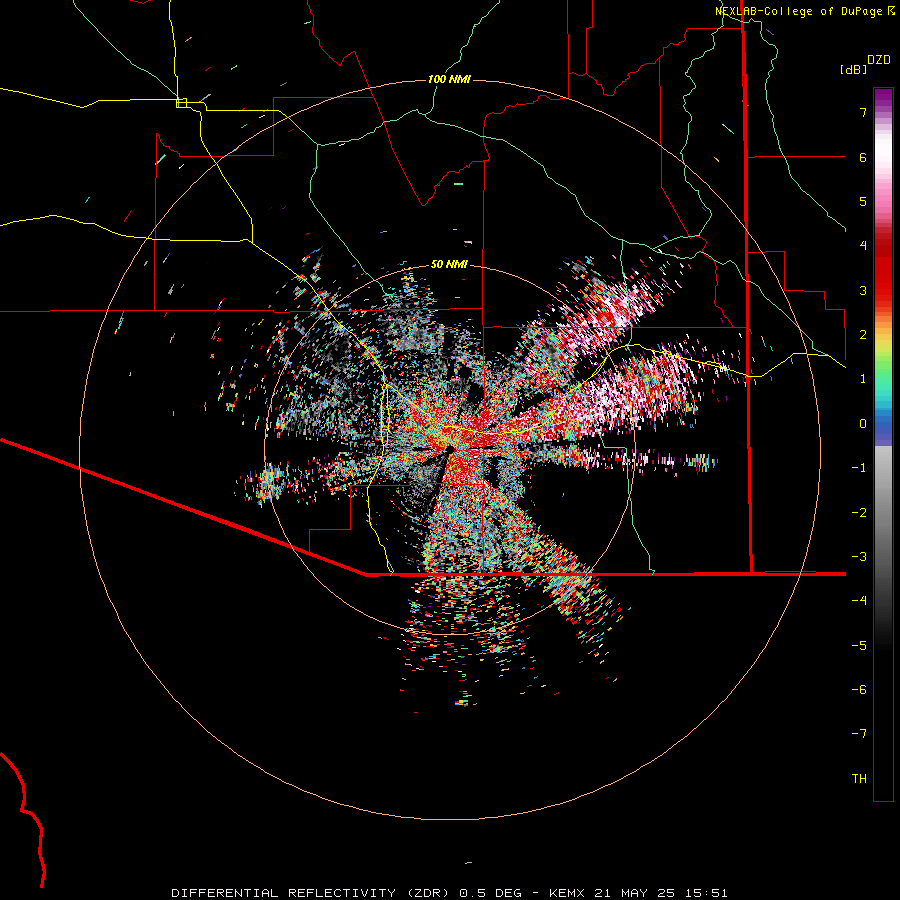The height and width of the screenshot is (900, 900).
Task: Select the 5 value on the color scale
Action: click(x=863, y=201)
